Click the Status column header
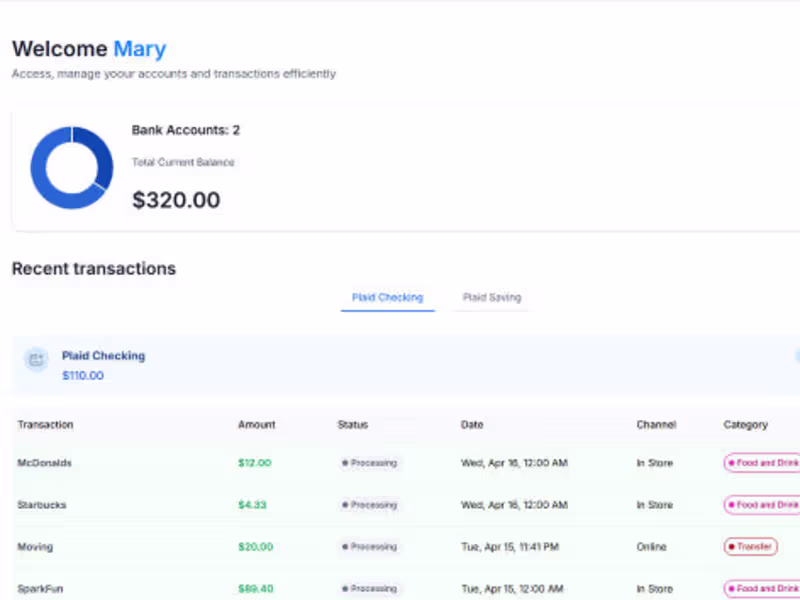The height and width of the screenshot is (600, 800). point(352,424)
